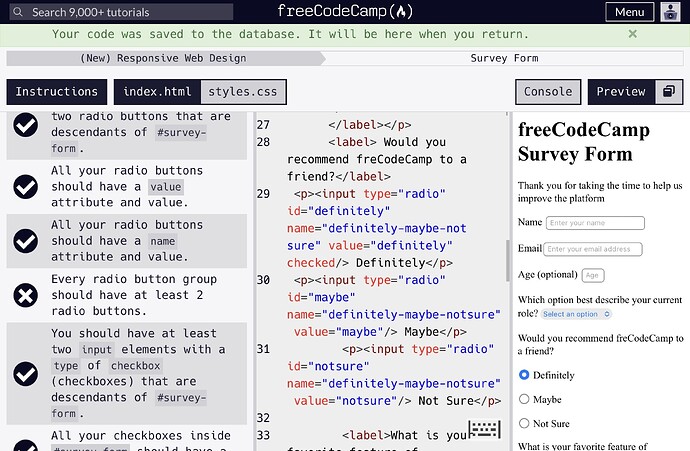The height and width of the screenshot is (451, 690).
Task: Select the Maybe radio button
Action: pos(524,399)
